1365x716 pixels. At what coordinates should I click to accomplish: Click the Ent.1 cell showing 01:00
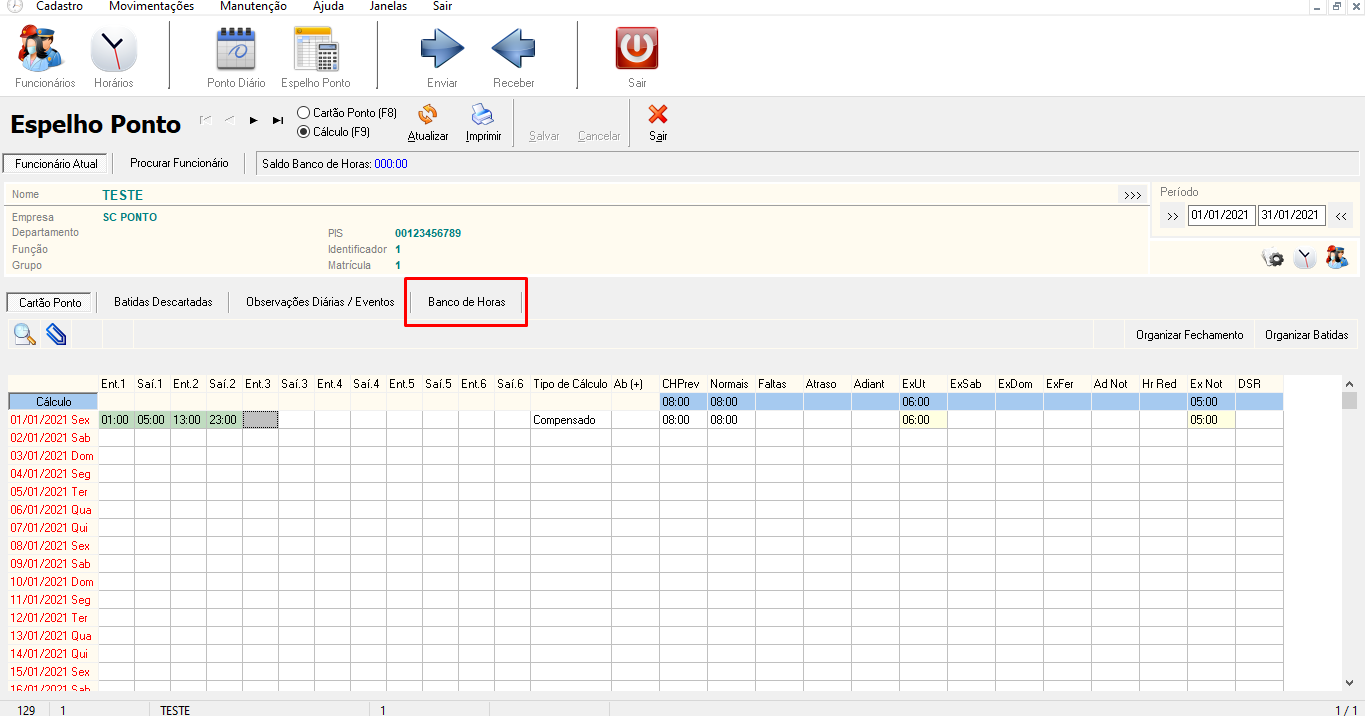(116, 420)
